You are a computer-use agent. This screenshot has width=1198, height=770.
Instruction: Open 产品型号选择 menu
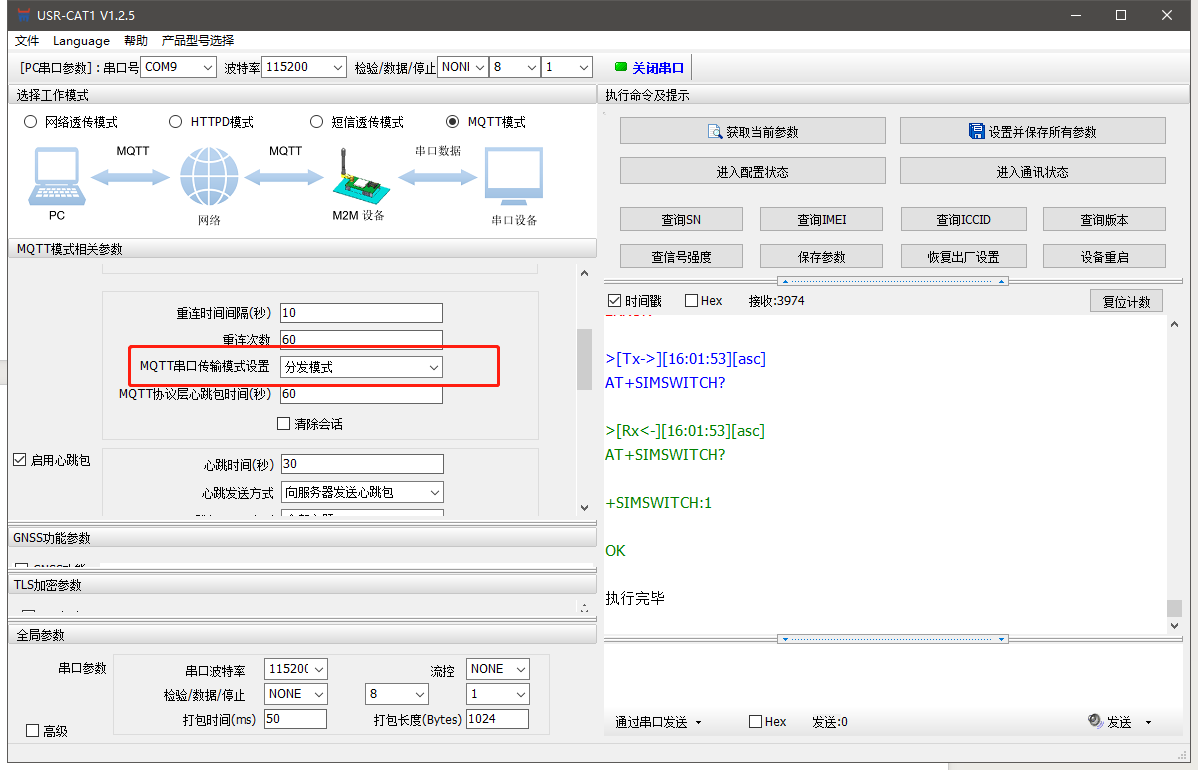198,40
